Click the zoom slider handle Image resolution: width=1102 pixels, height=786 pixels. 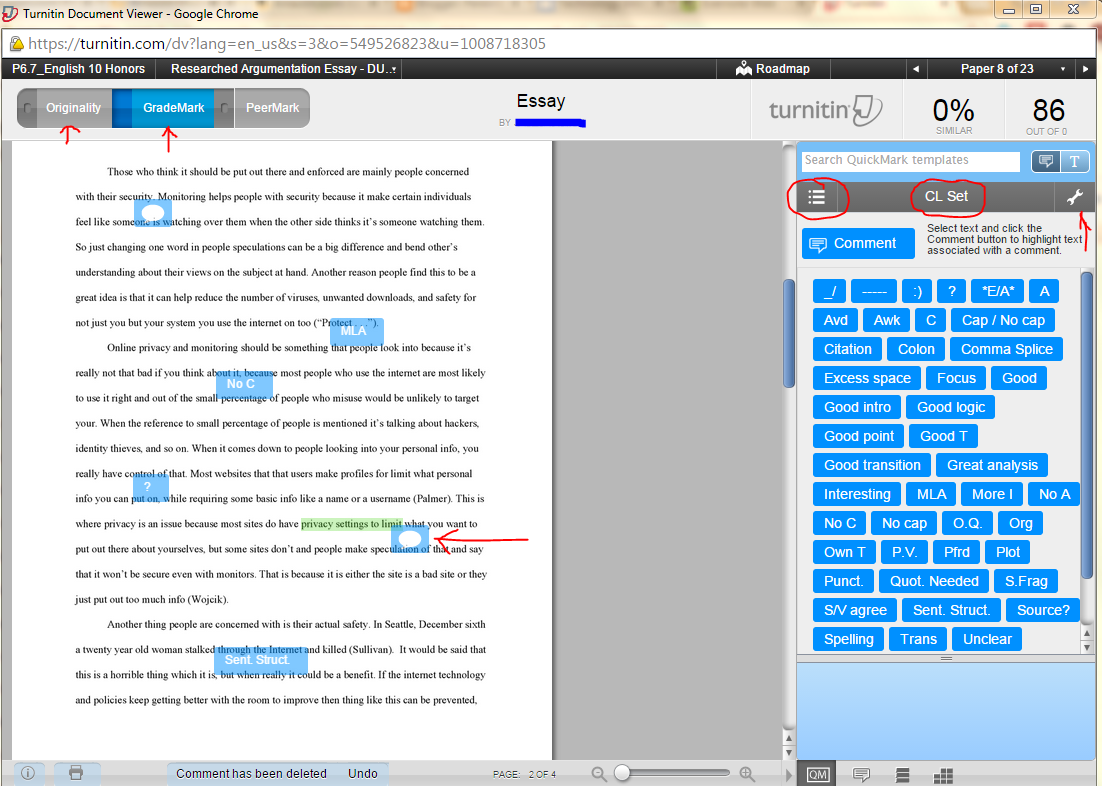click(x=622, y=773)
